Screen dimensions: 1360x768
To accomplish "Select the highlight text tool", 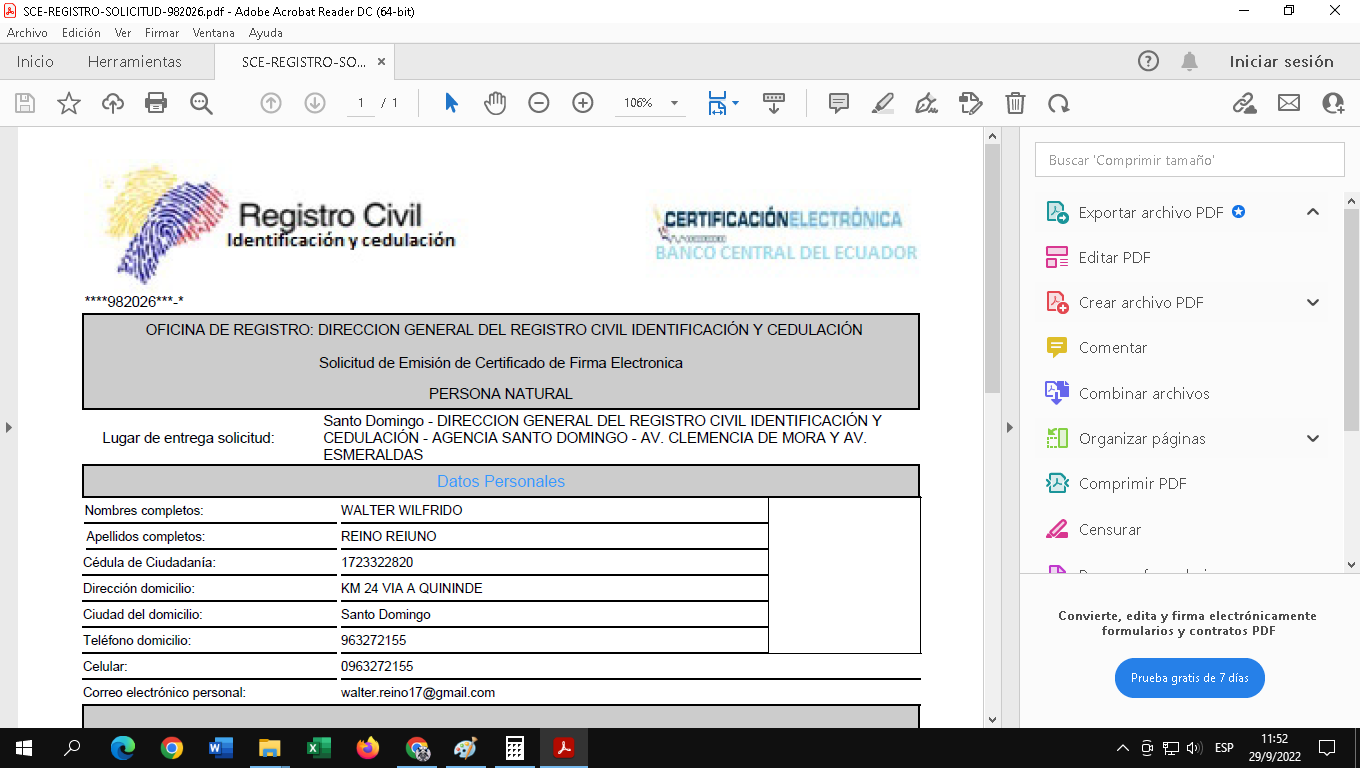I will pyautogui.click(x=883, y=103).
